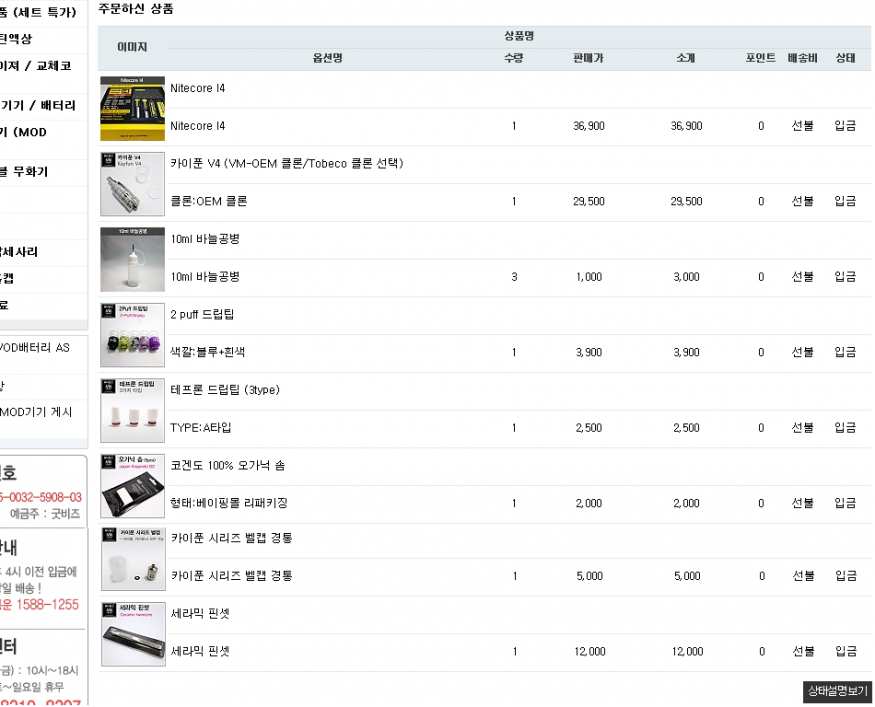
Task: Open 세라믹 핀셋 product title link
Action: click(200, 612)
